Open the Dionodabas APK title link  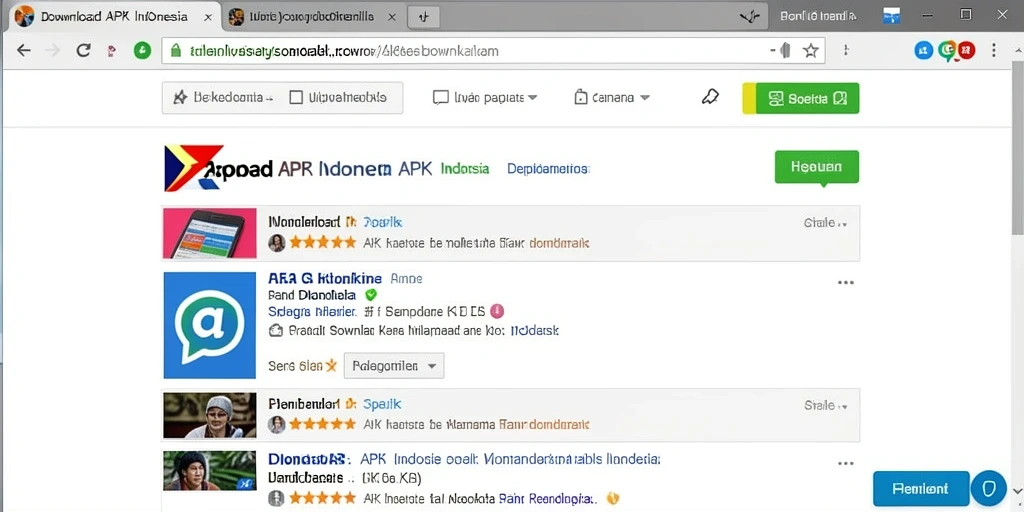click(x=464, y=459)
